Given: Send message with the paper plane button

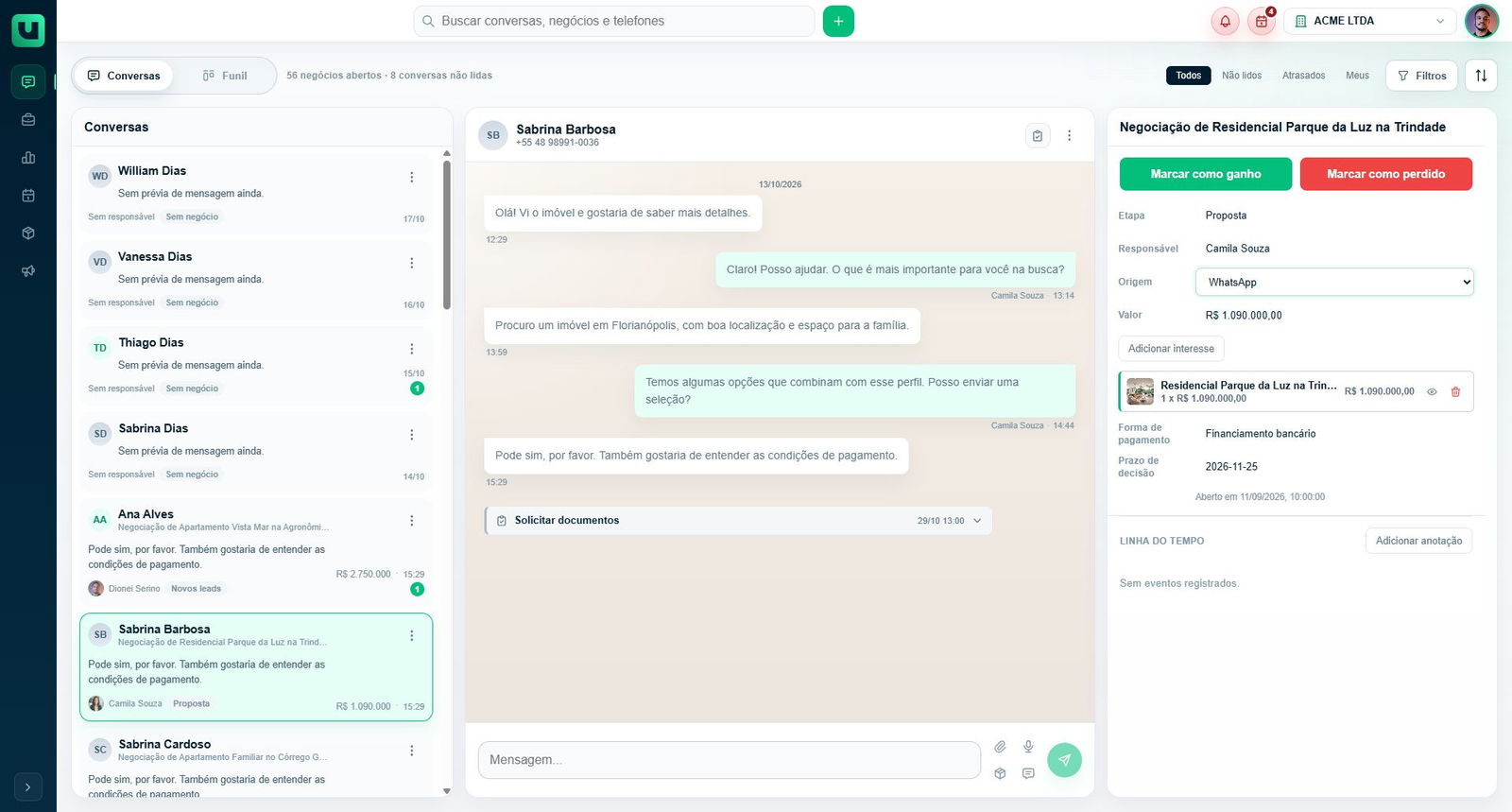Looking at the screenshot, I should (1064, 760).
